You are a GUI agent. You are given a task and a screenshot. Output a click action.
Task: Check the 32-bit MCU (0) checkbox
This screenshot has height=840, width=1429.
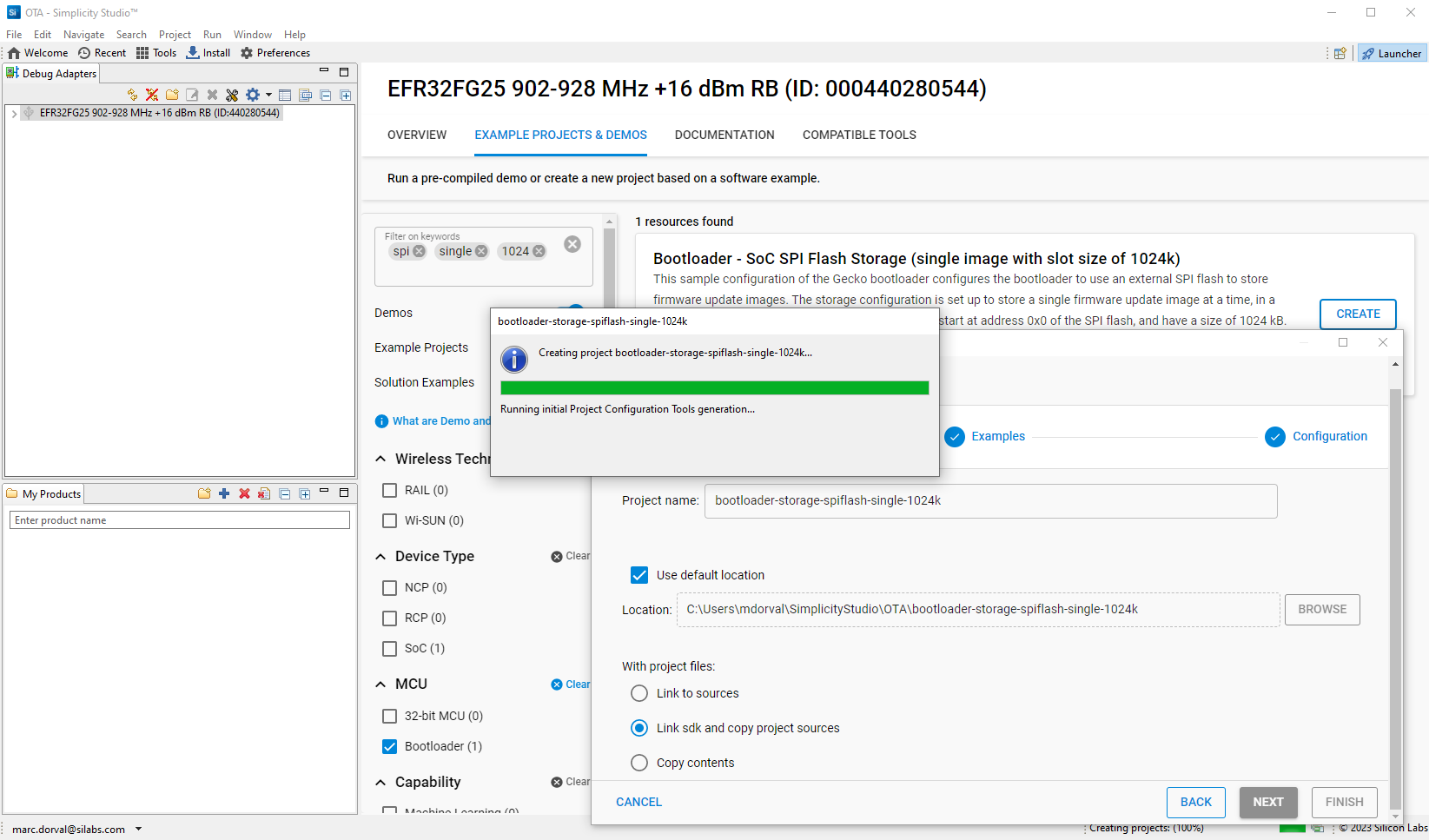pyautogui.click(x=390, y=716)
